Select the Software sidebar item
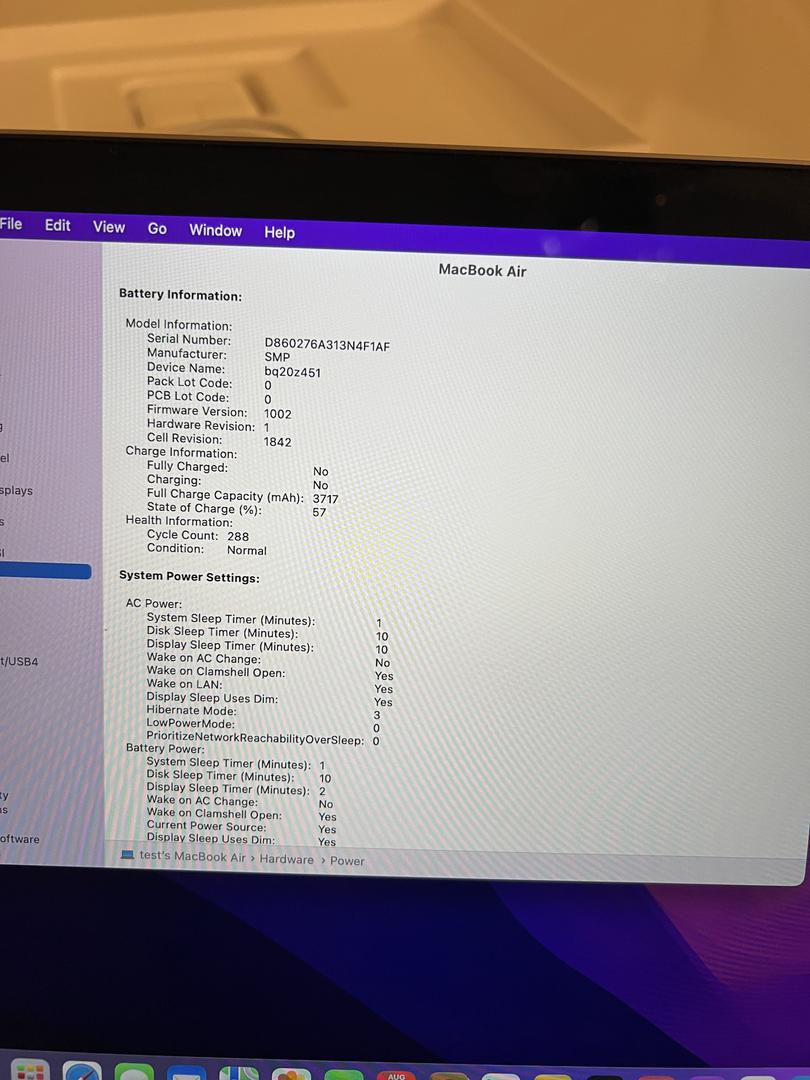 pos(20,839)
